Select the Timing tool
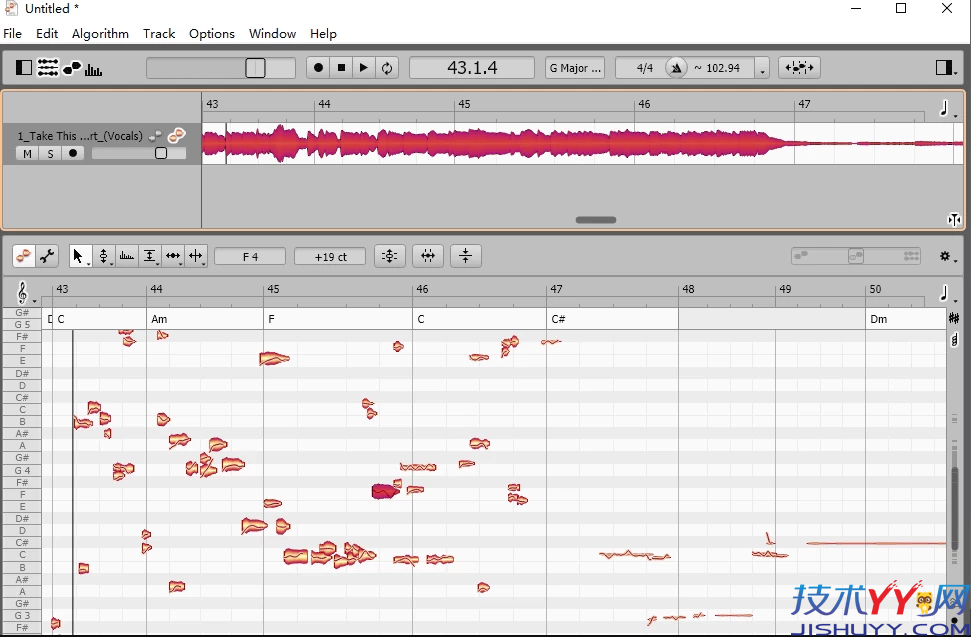Image resolution: width=971 pixels, height=637 pixels. (x=173, y=256)
